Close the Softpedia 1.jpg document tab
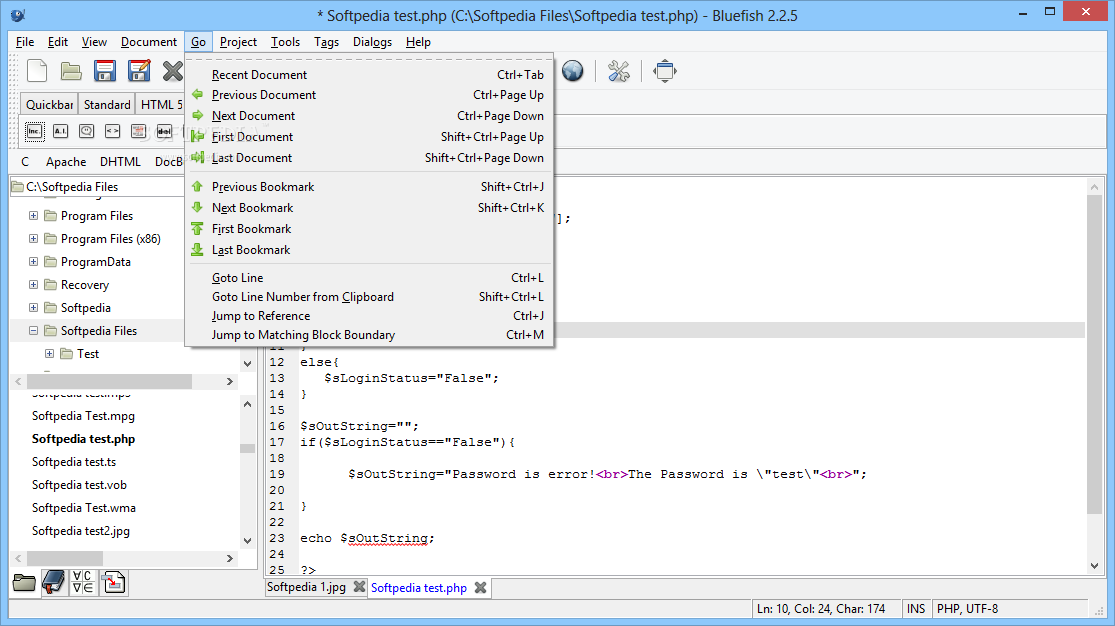1115x626 pixels. point(359,588)
